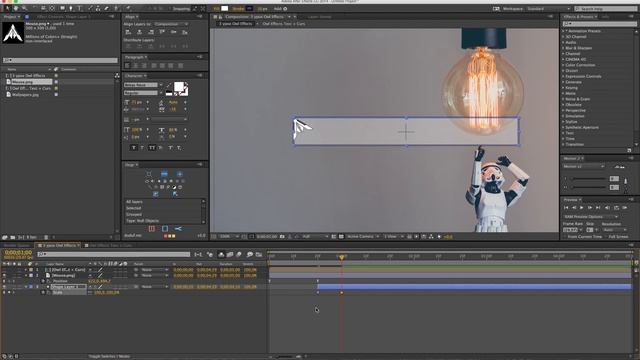This screenshot has height=360, width=640.
Task: Select the Pen tool
Action: point(71,8)
